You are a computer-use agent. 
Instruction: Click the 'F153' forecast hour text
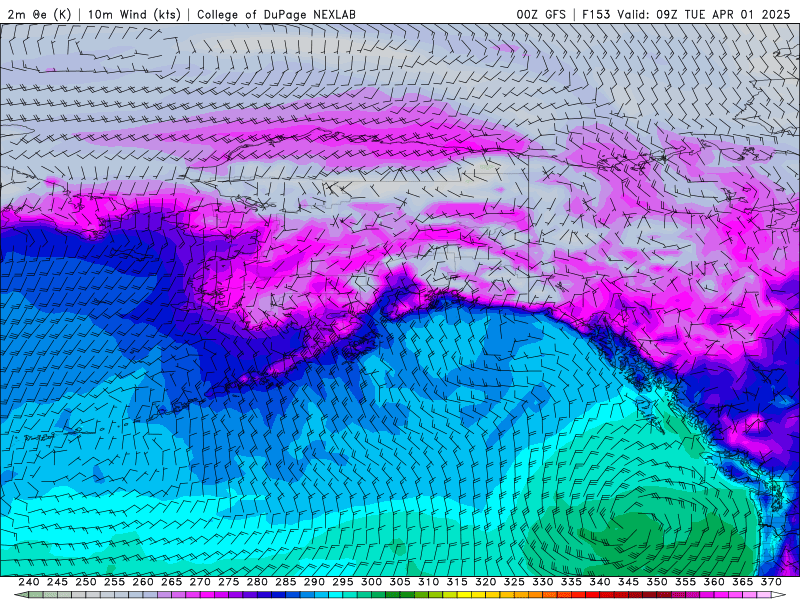coord(596,14)
